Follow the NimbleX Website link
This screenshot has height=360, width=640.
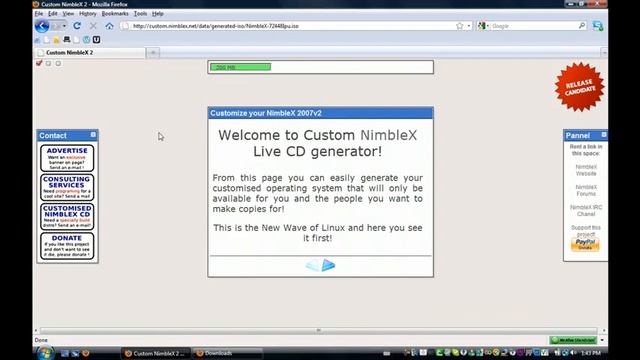point(586,170)
